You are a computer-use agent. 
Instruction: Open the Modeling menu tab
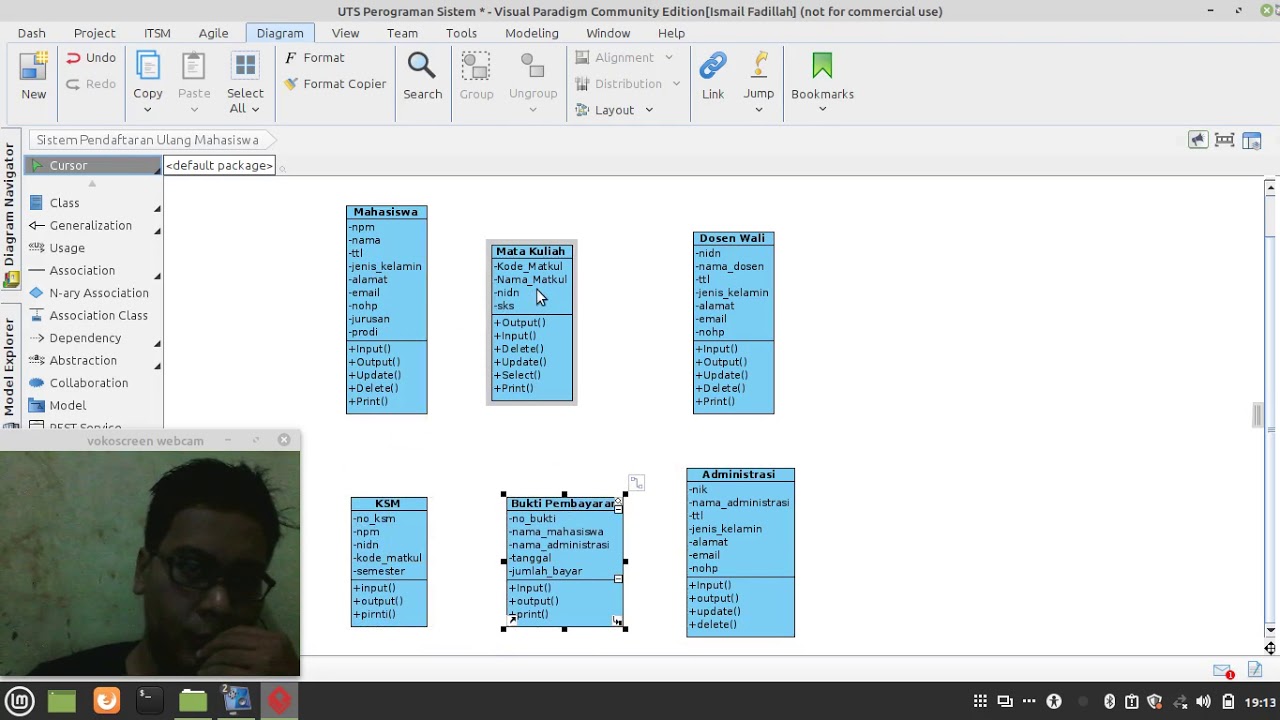[x=532, y=33]
